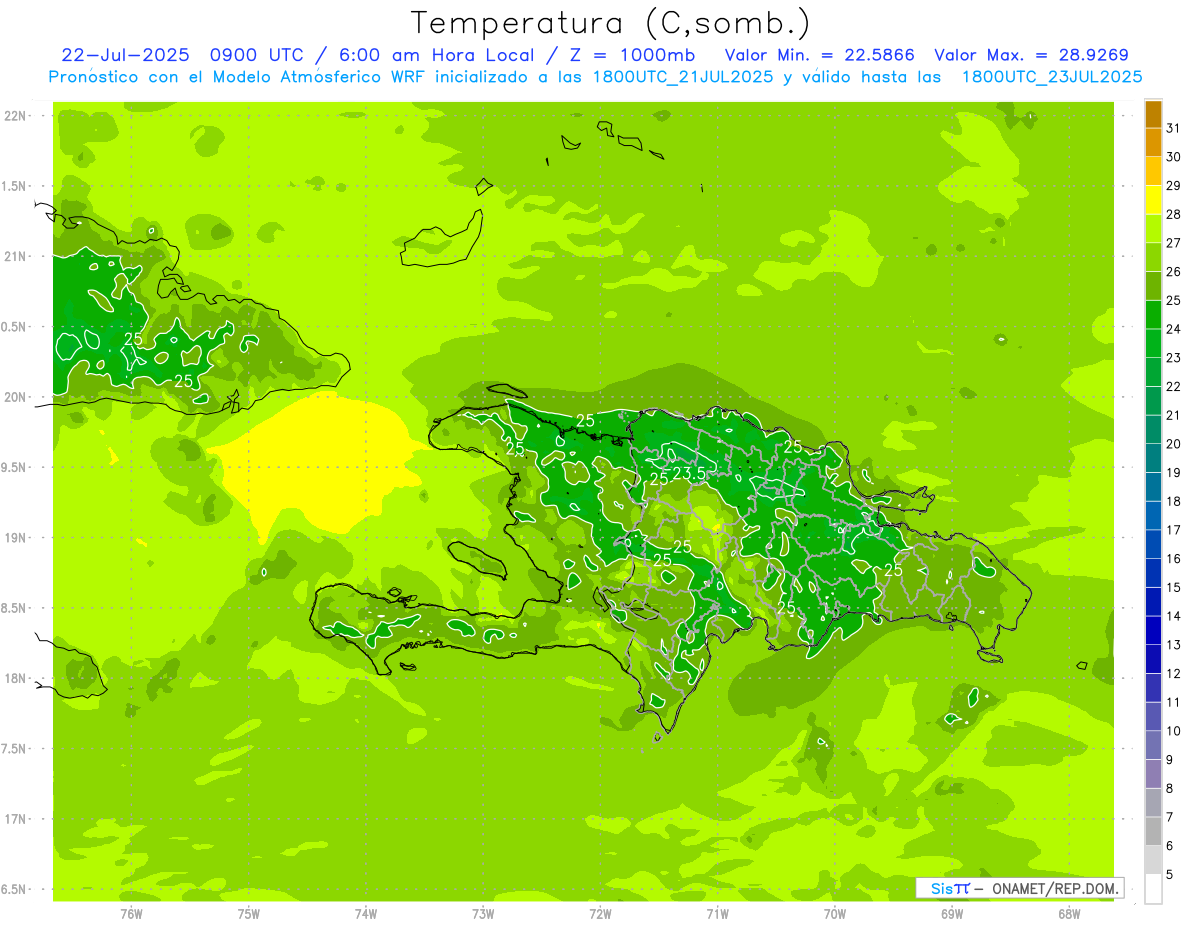Click the "Temperatura (C,somb.)" chart title
The width and height of the screenshot is (1200, 927).
611,23
